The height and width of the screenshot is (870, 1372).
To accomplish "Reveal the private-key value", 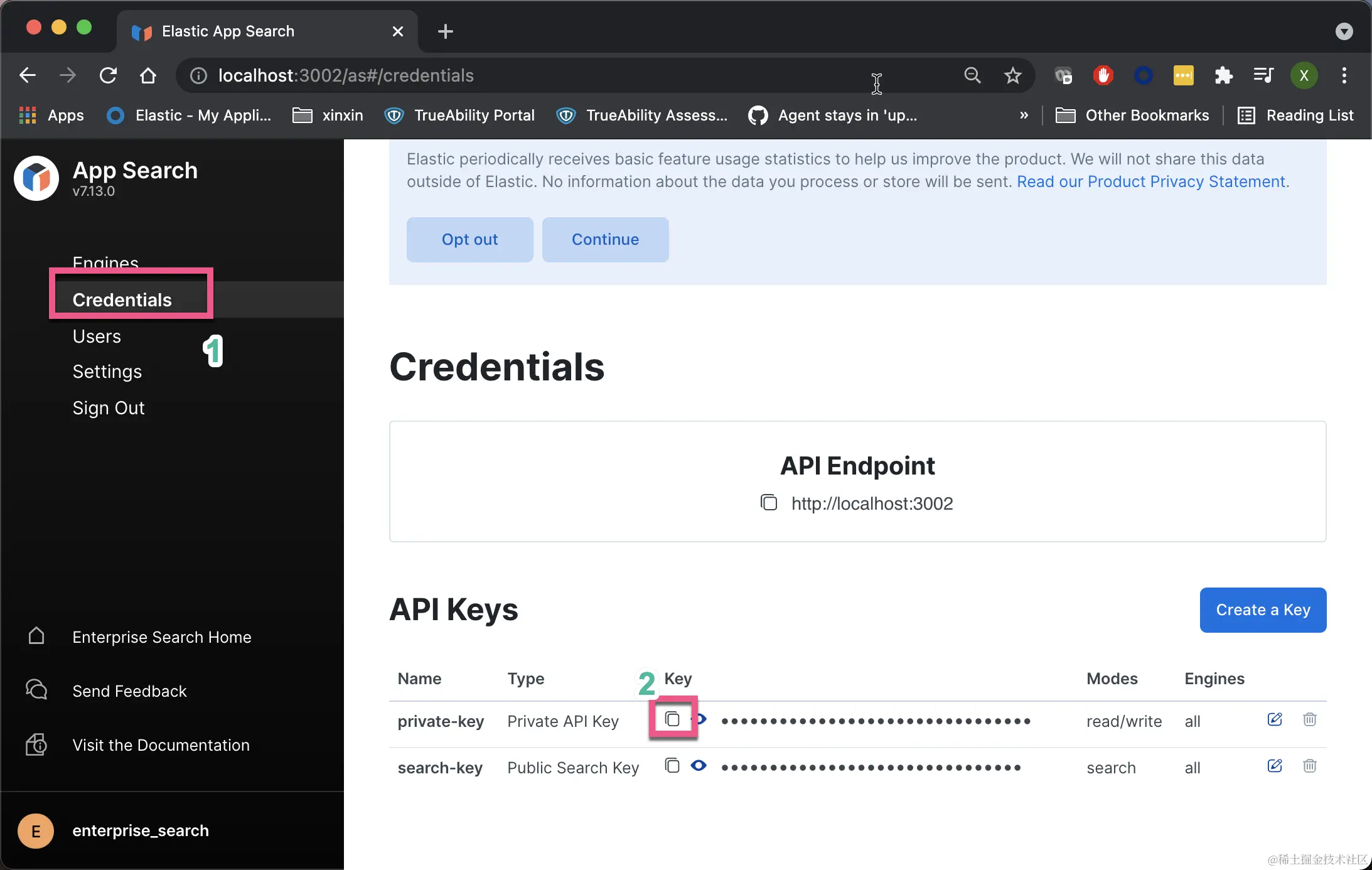I will tap(701, 719).
